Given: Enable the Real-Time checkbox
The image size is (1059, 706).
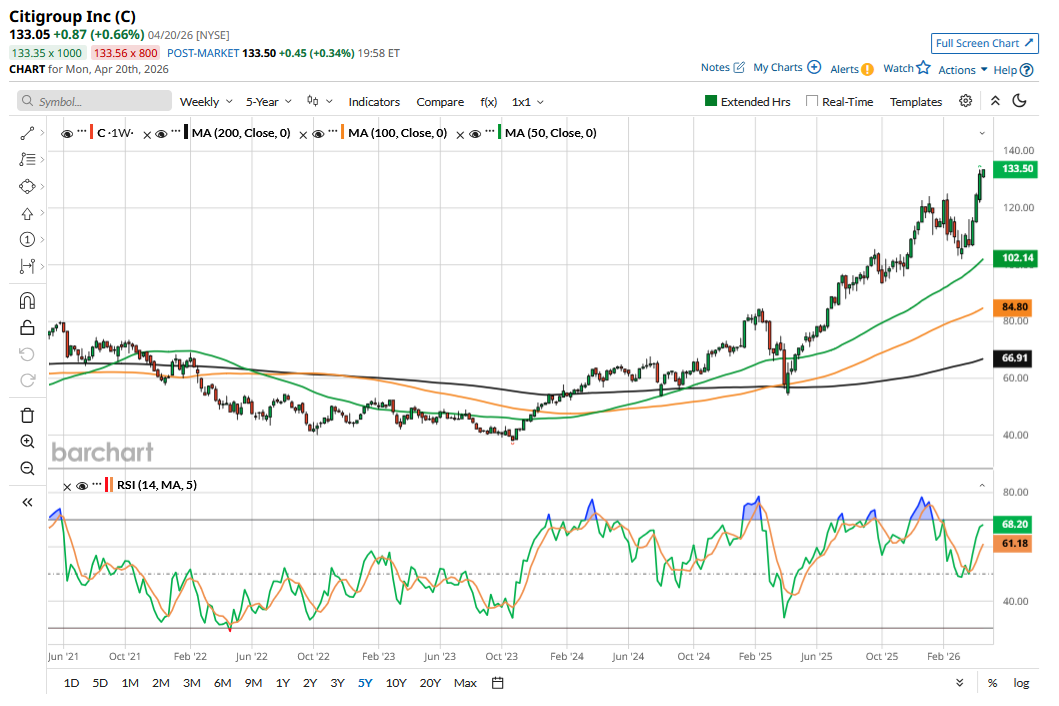Looking at the screenshot, I should pos(812,102).
